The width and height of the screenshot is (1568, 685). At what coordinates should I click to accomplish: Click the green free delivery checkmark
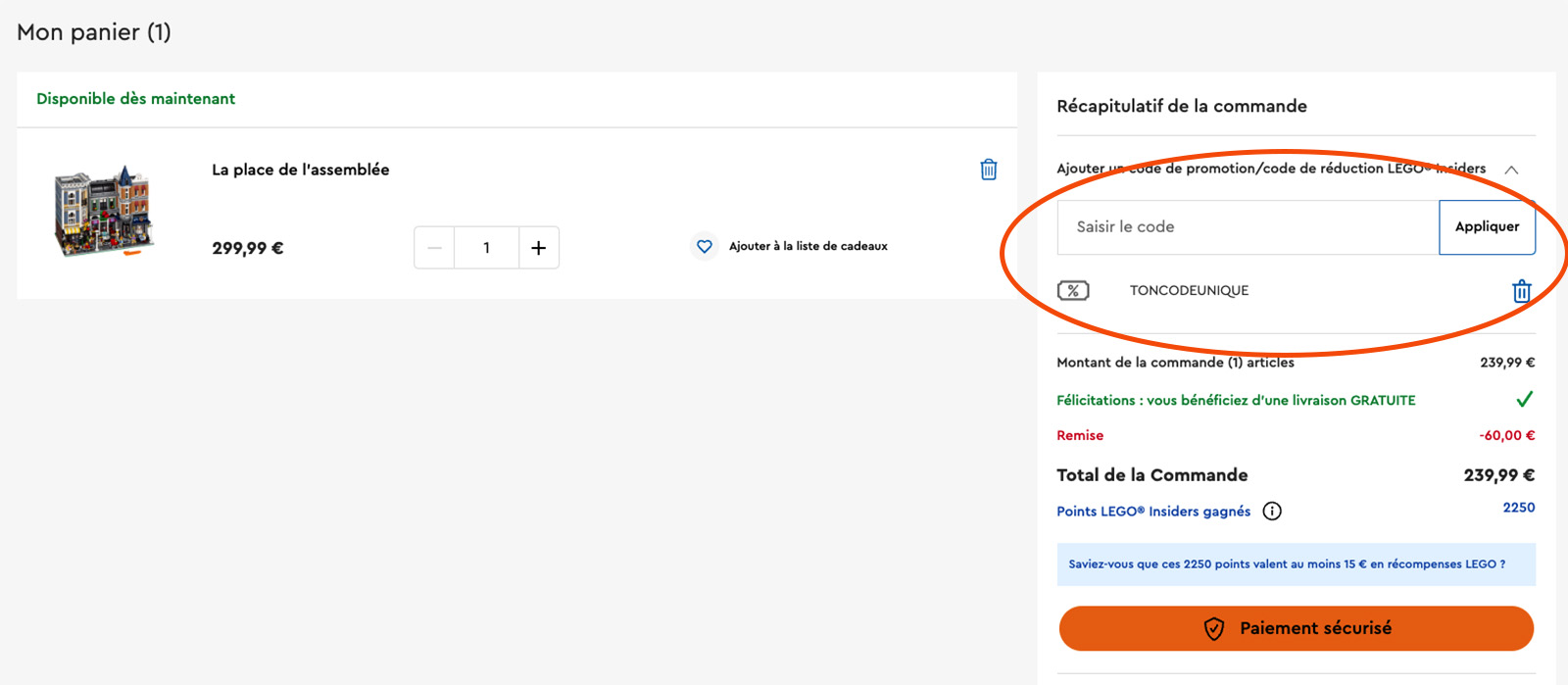pyautogui.click(x=1524, y=400)
